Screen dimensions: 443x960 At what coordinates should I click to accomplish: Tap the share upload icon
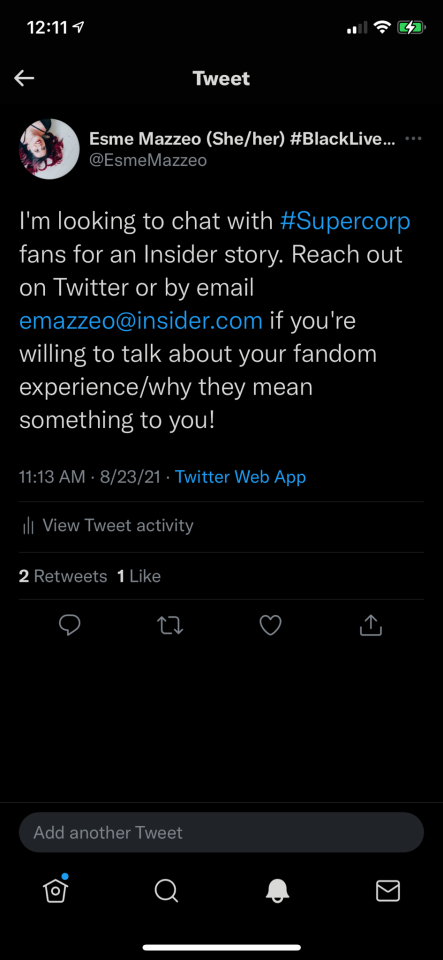(x=371, y=625)
